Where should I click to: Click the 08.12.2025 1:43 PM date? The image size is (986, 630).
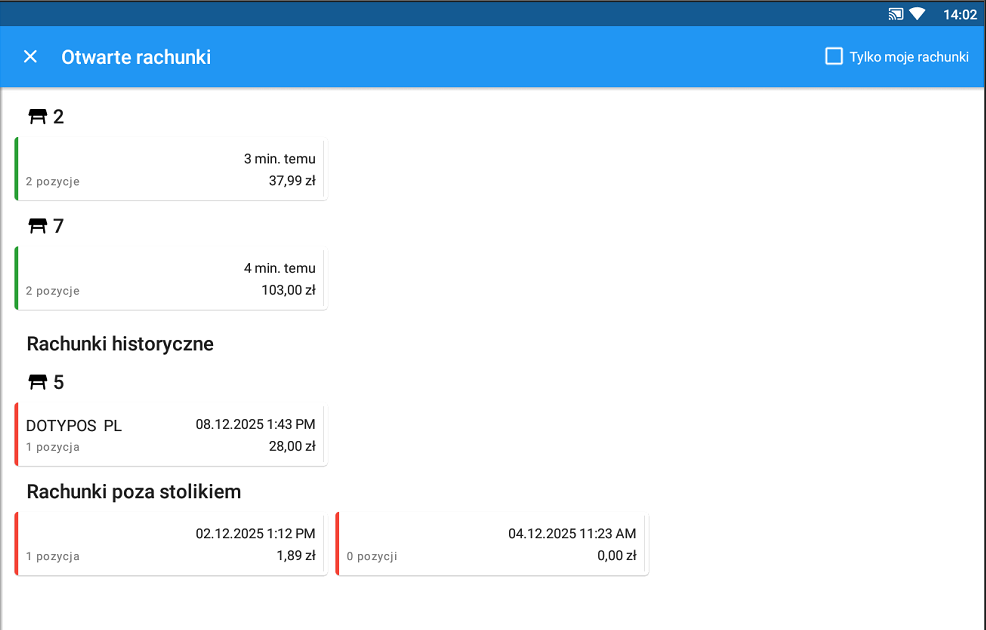255,425
